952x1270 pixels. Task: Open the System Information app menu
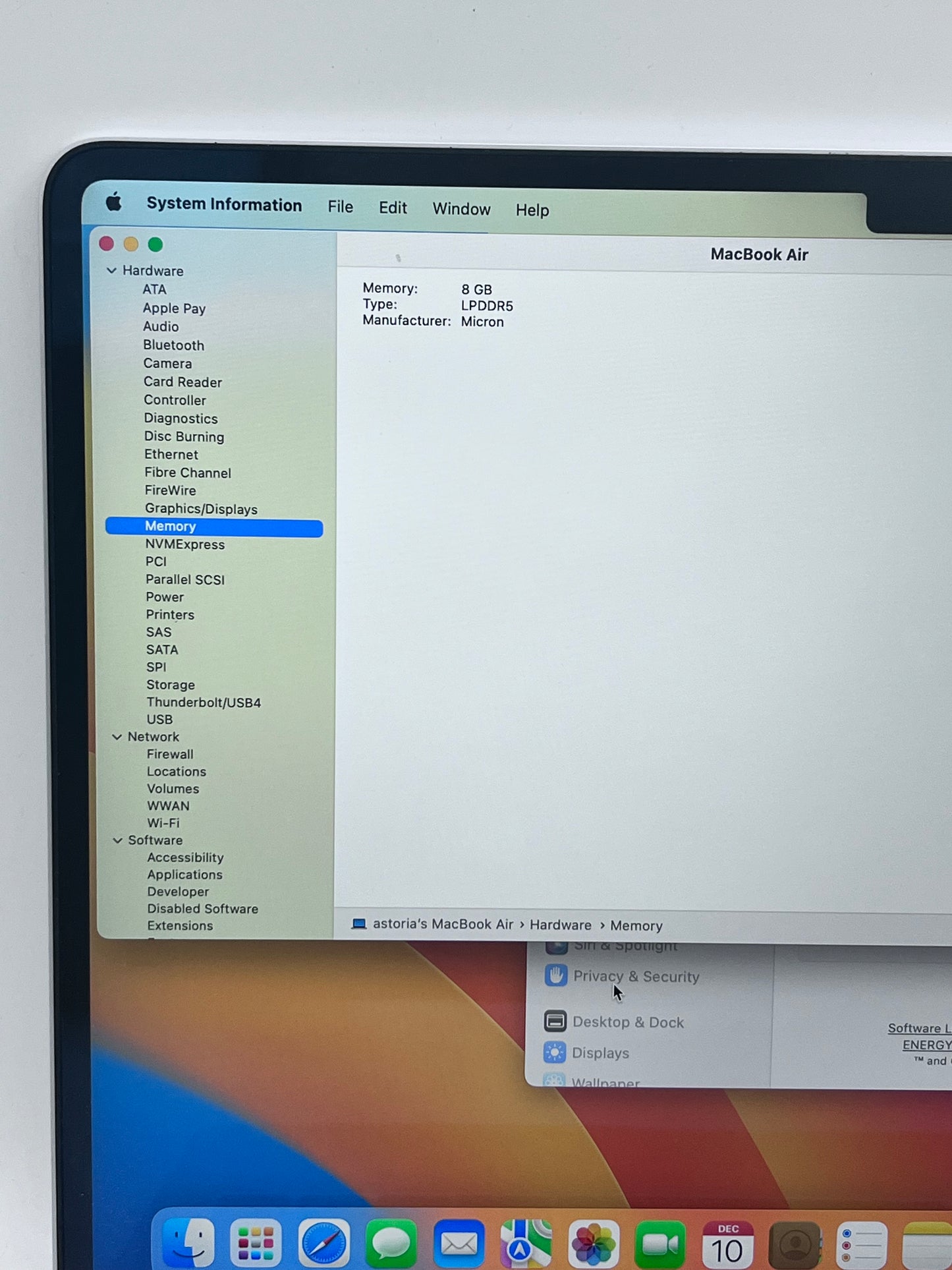point(224,204)
